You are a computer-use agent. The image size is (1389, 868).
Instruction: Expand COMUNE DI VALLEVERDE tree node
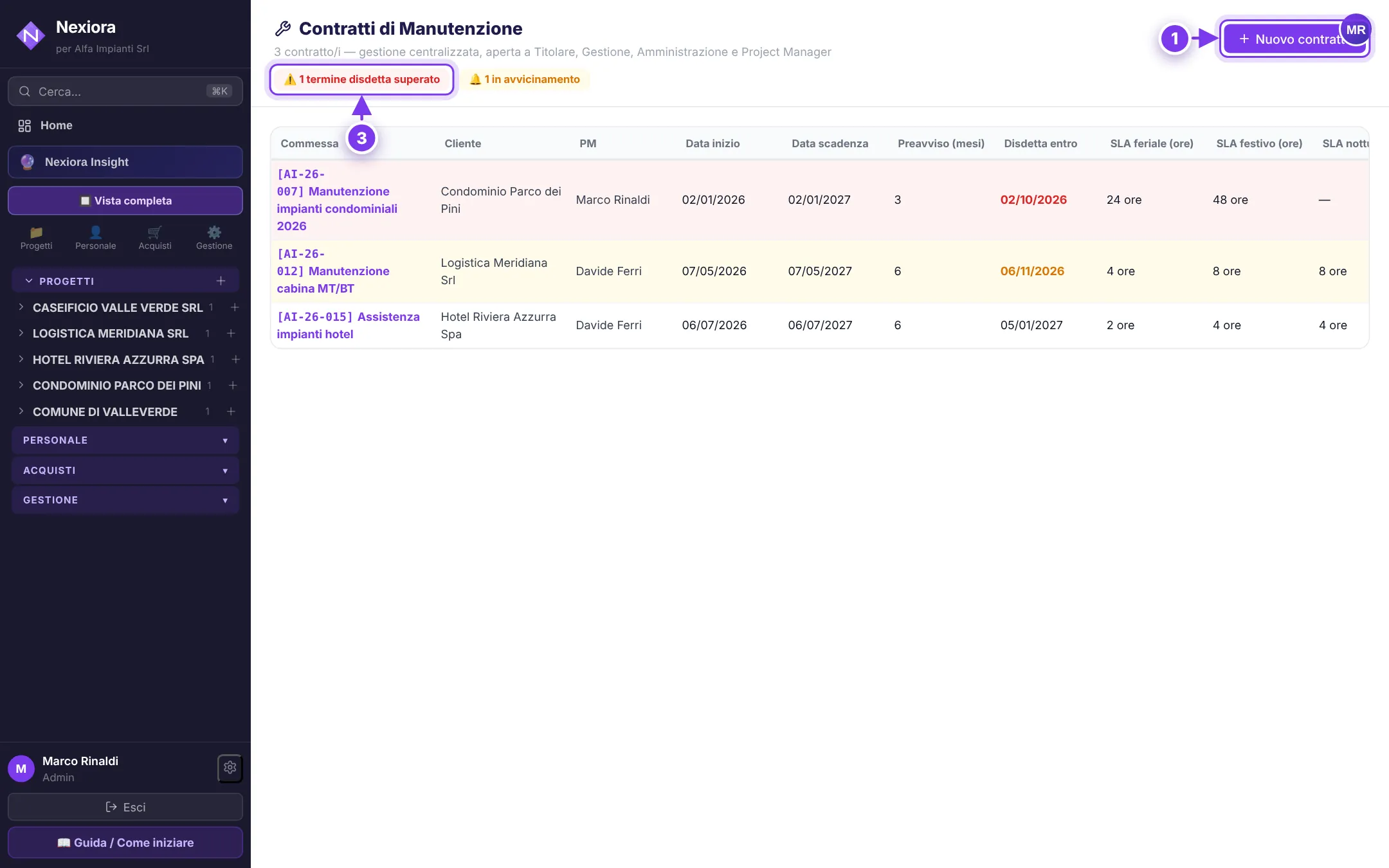click(x=21, y=411)
